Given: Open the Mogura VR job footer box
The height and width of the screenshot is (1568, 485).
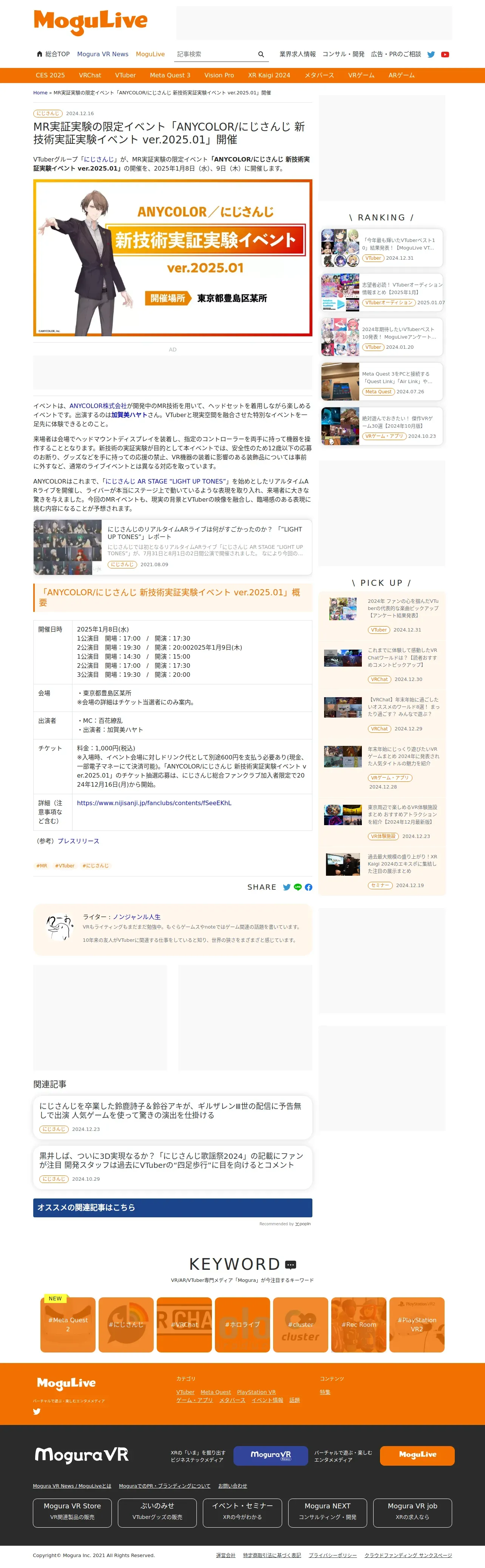Looking at the screenshot, I should [412, 1513].
